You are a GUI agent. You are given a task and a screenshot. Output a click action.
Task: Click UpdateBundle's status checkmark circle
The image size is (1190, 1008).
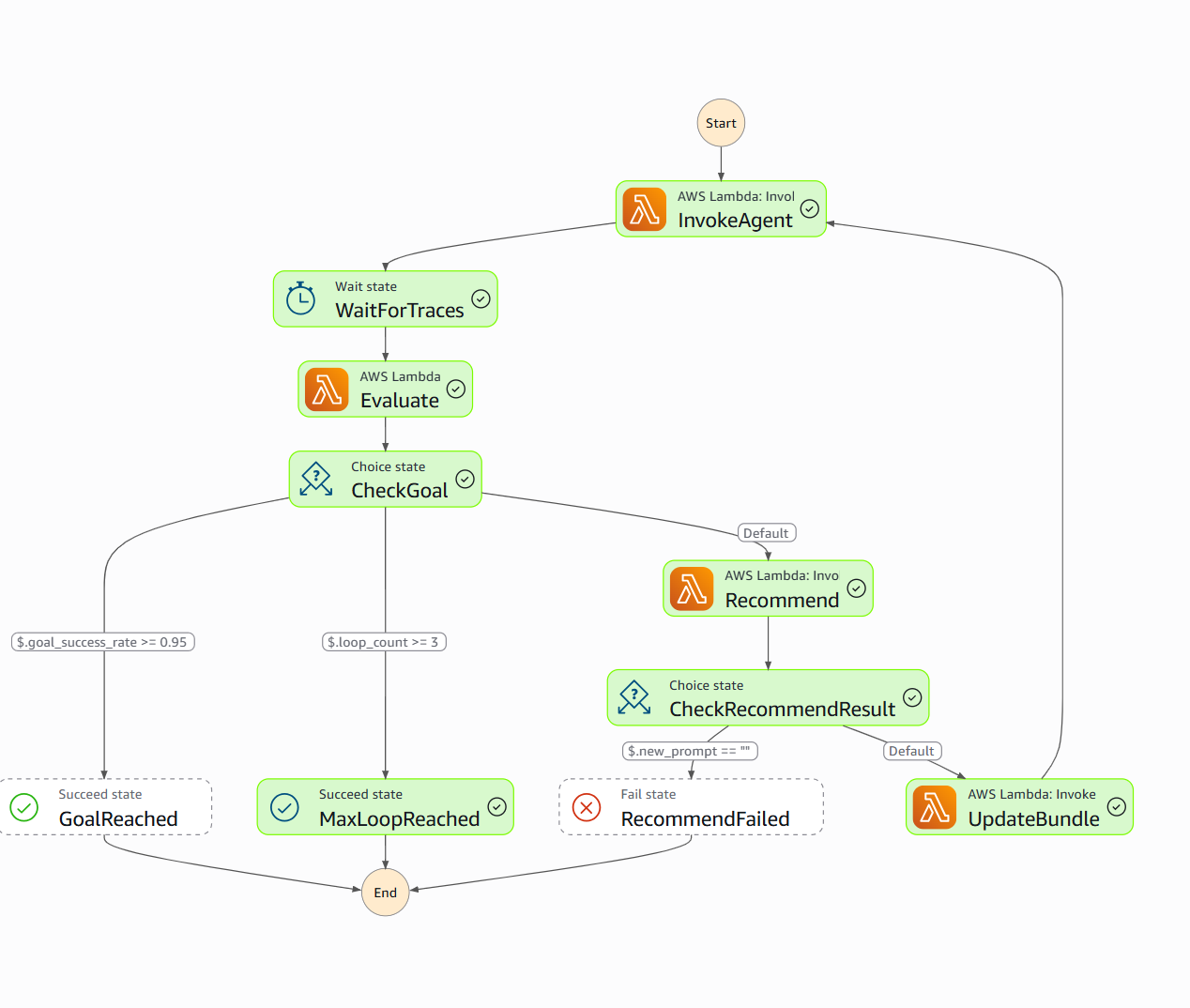[1117, 806]
